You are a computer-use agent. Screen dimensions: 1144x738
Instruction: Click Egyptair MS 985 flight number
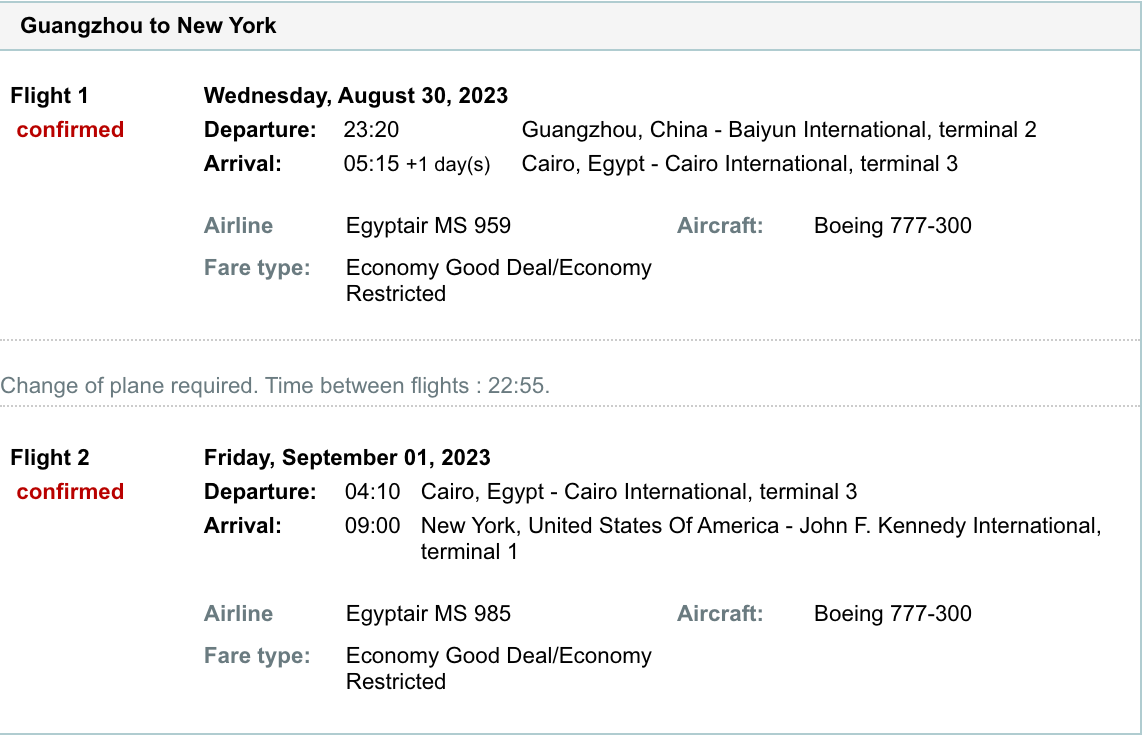[428, 613]
